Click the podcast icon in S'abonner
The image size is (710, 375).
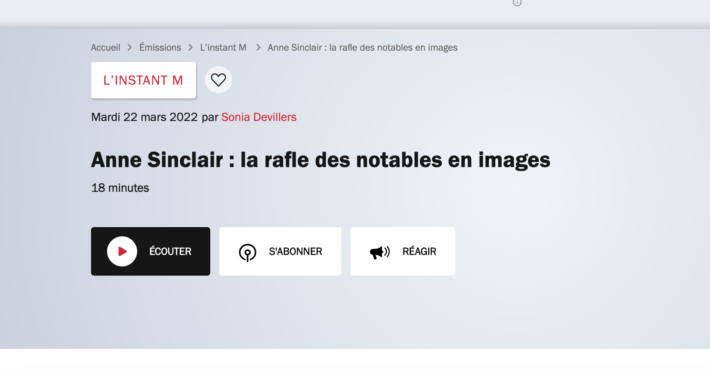tap(247, 252)
